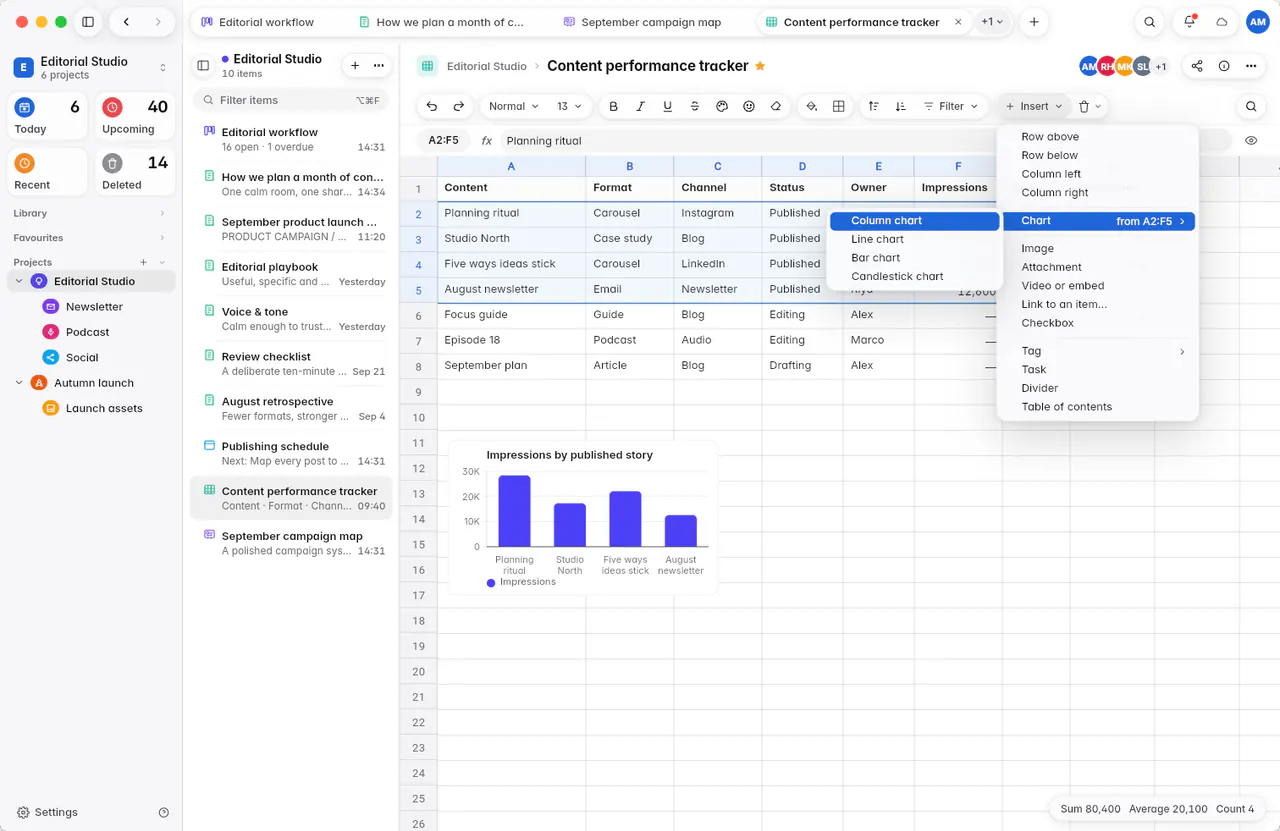Image resolution: width=1280 pixels, height=831 pixels.
Task: Toggle the eye visibility icon by formula bar
Action: coord(1251,141)
